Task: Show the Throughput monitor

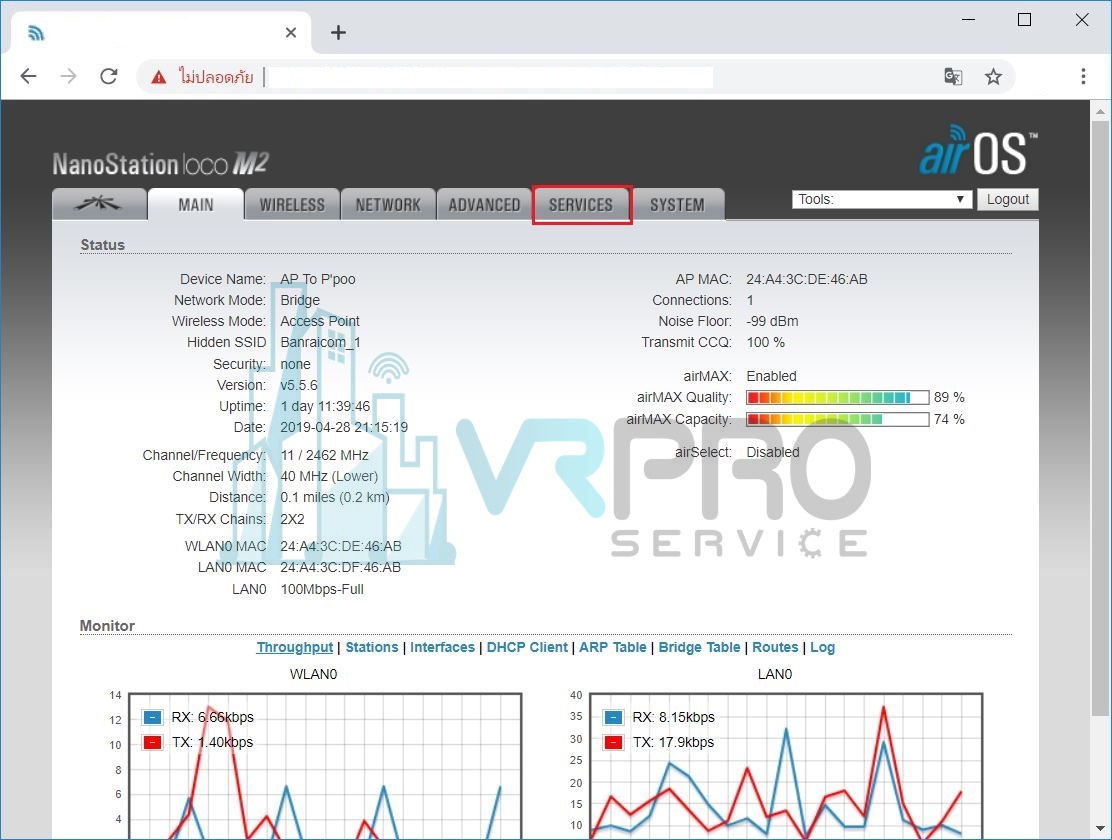Action: 294,647
